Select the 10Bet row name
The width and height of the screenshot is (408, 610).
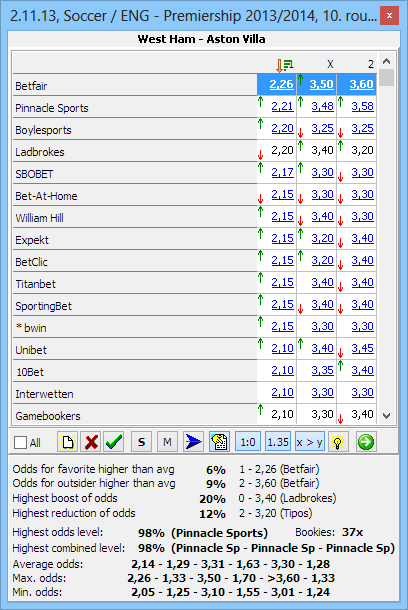30,372
